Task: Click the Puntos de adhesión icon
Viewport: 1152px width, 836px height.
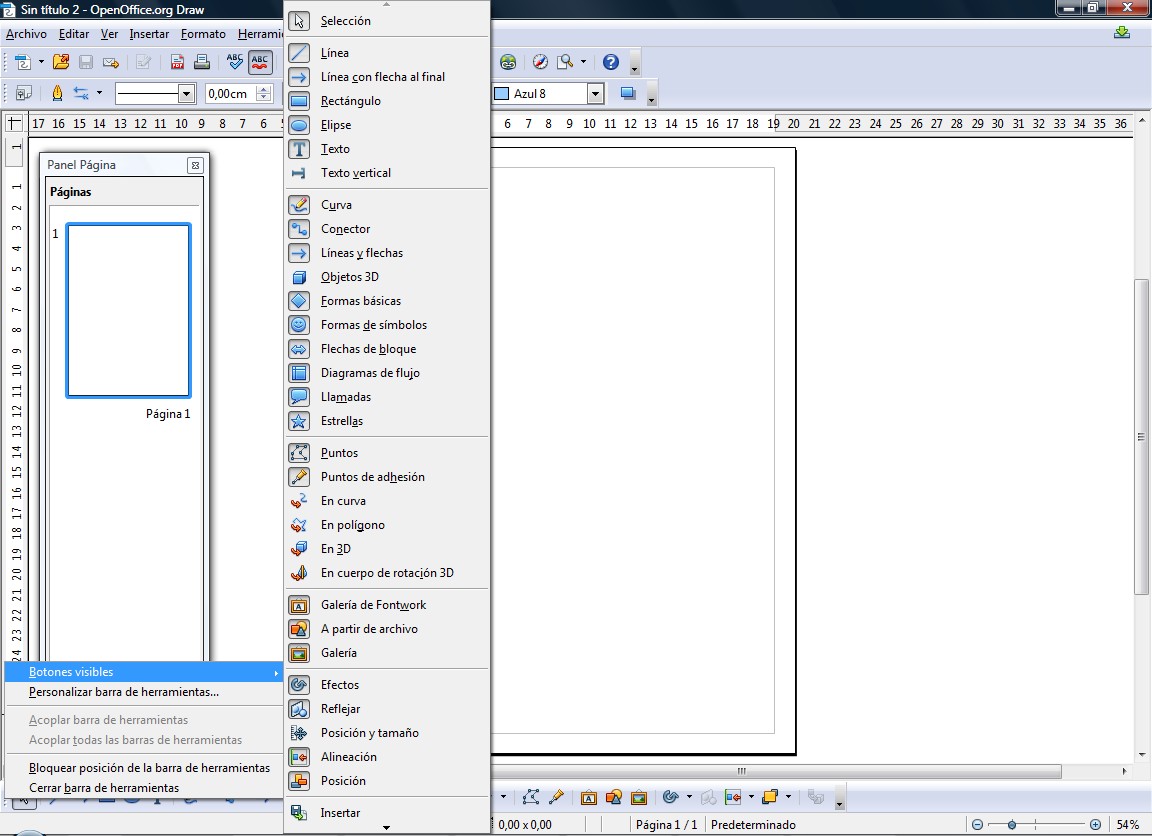Action: [x=299, y=477]
